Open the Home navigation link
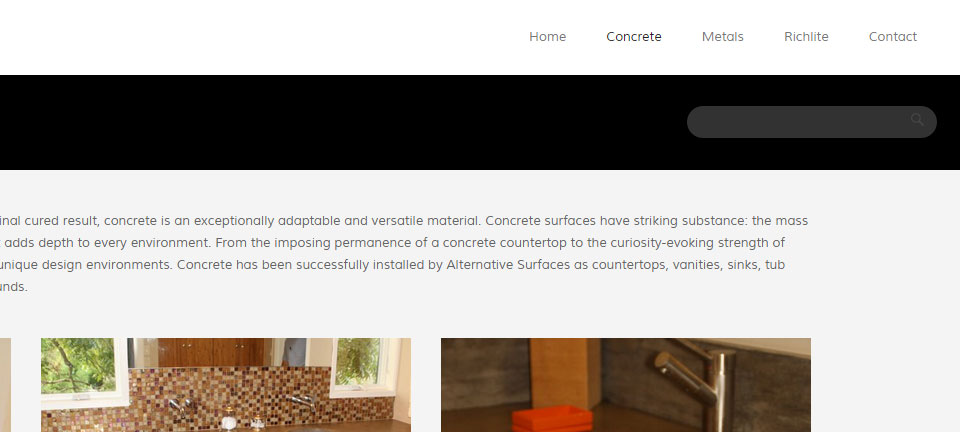960x432 pixels. click(547, 37)
